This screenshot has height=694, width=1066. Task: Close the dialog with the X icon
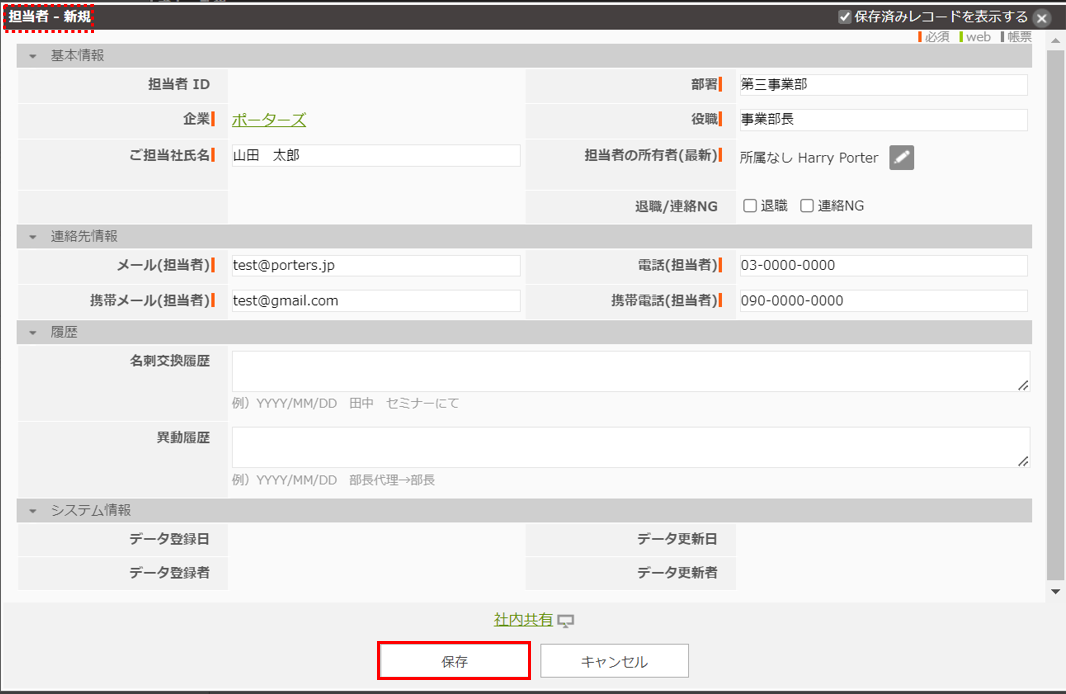[x=1042, y=18]
